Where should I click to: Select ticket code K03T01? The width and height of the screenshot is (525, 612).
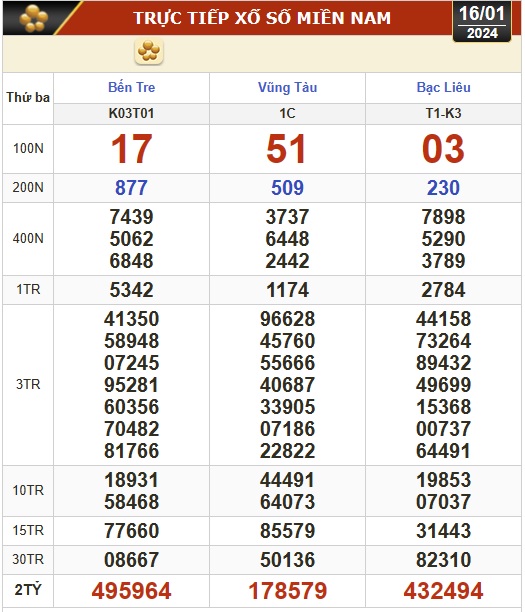click(x=132, y=113)
